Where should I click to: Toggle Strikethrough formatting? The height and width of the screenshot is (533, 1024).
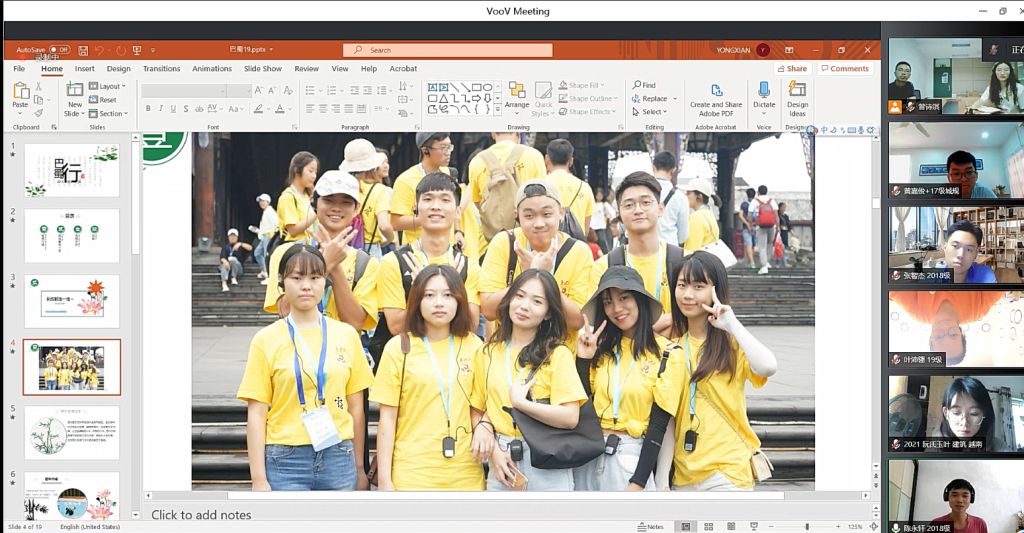pyautogui.click(x=199, y=109)
